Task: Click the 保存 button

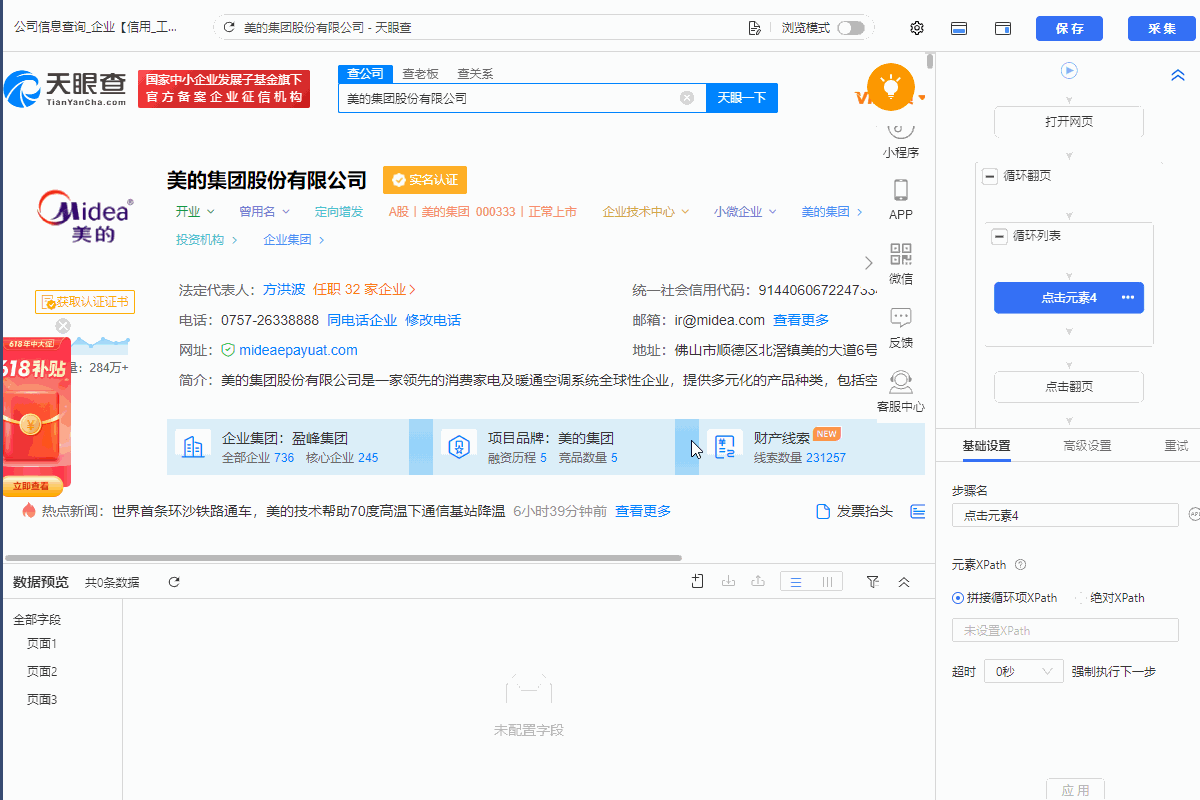Action: (x=1069, y=28)
